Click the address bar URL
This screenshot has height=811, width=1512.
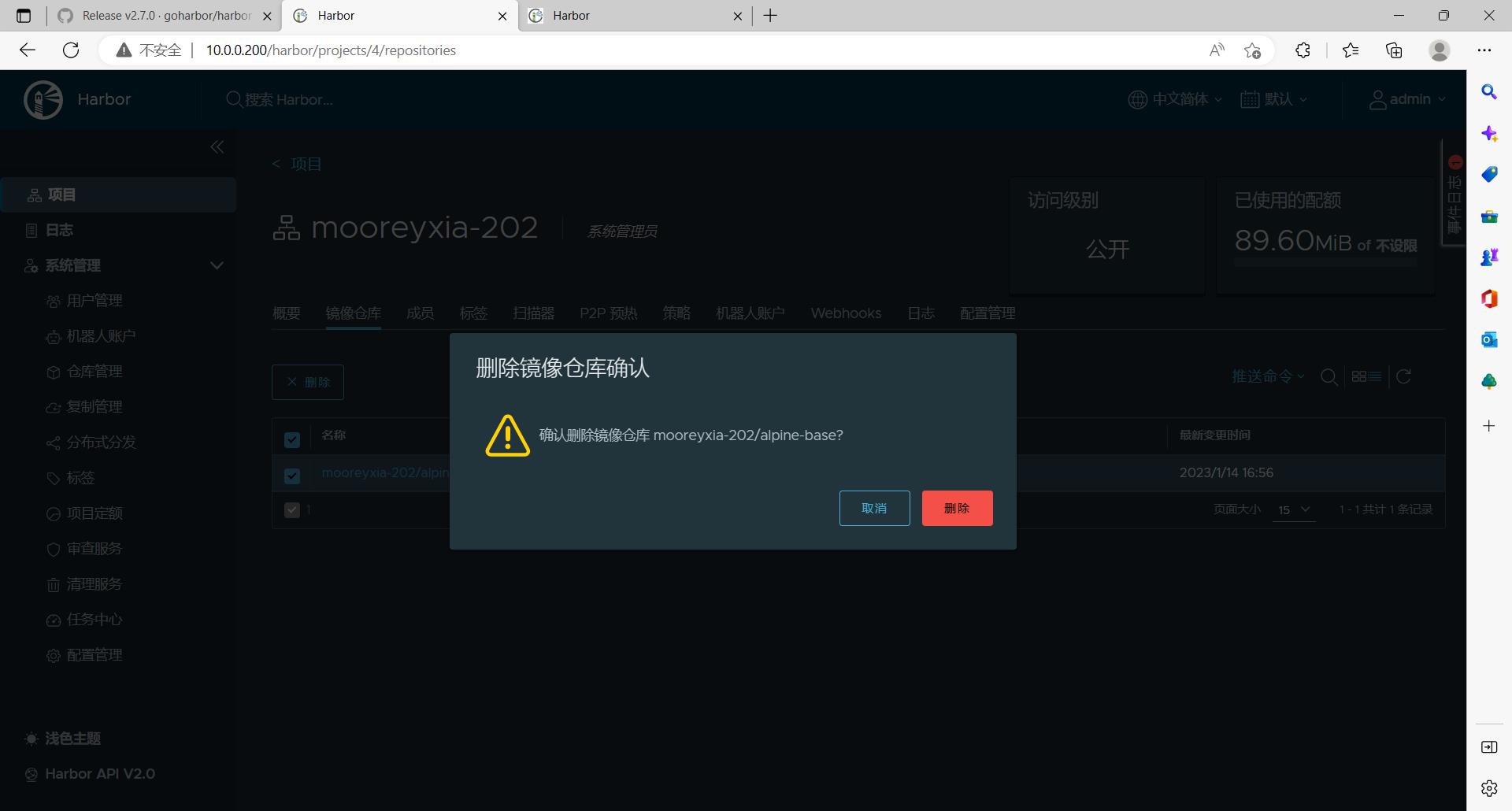(331, 50)
